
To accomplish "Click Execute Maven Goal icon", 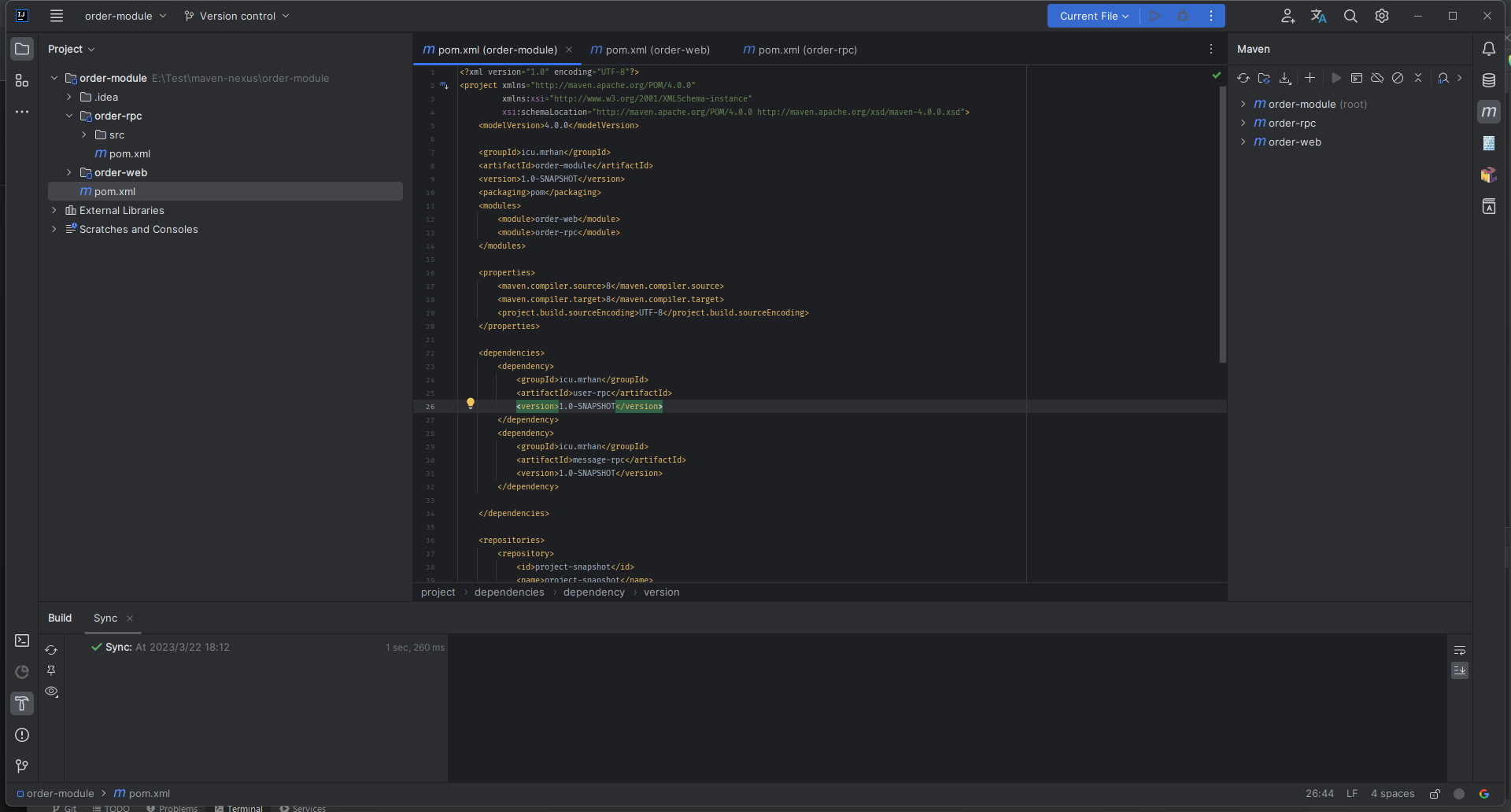I will (x=1357, y=78).
